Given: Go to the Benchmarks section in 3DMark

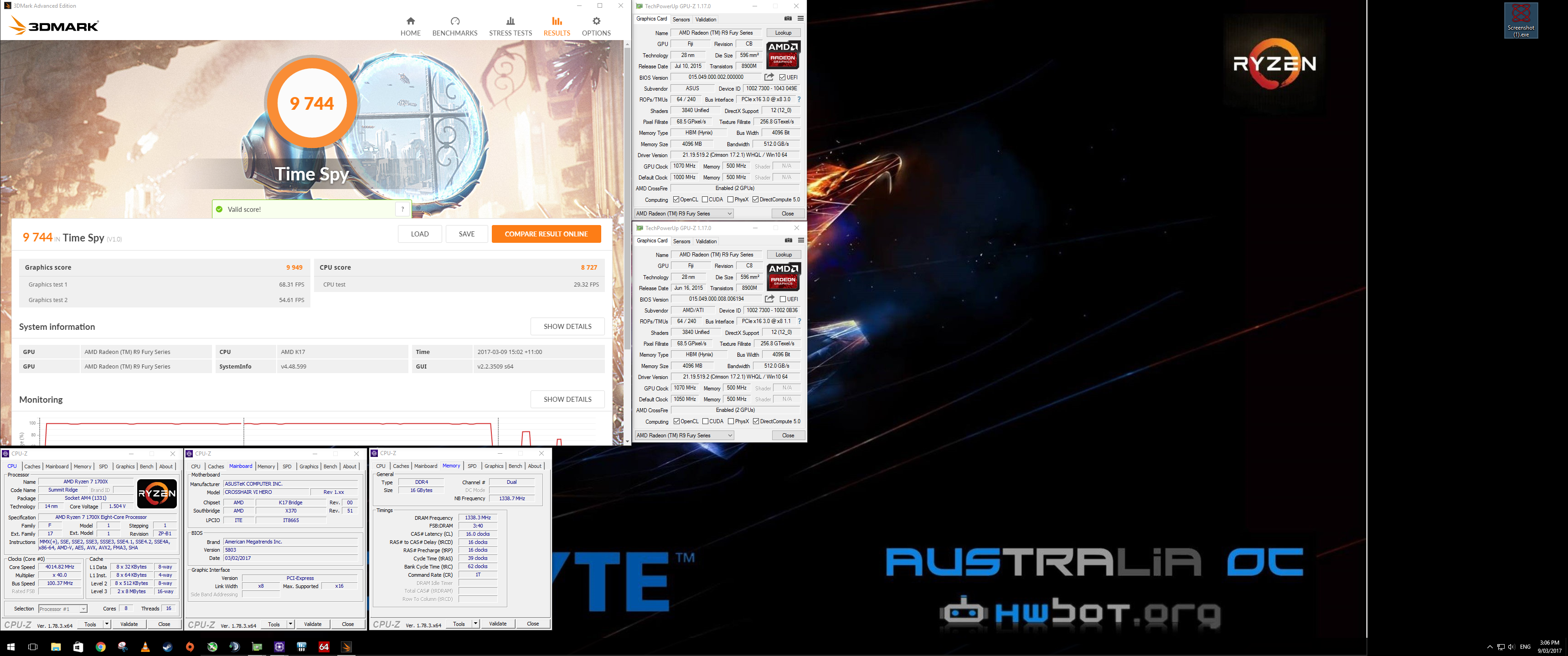Looking at the screenshot, I should [455, 27].
